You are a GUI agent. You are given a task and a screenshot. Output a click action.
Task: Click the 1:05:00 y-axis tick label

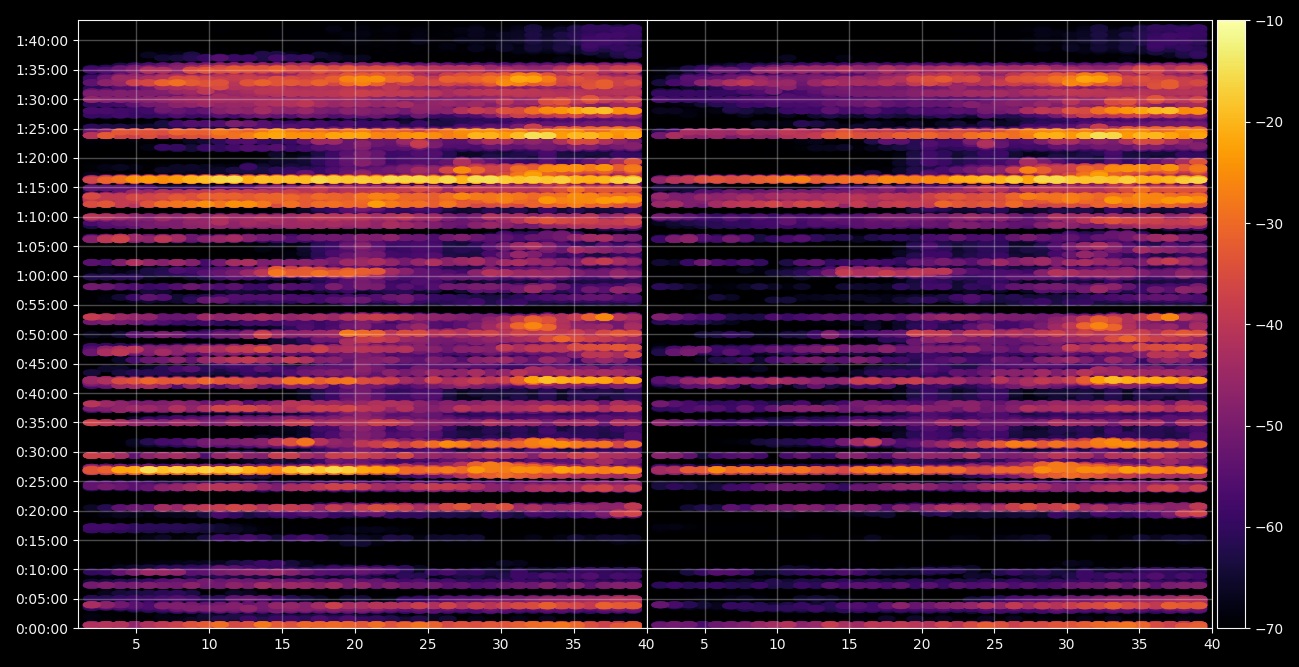tap(42, 247)
